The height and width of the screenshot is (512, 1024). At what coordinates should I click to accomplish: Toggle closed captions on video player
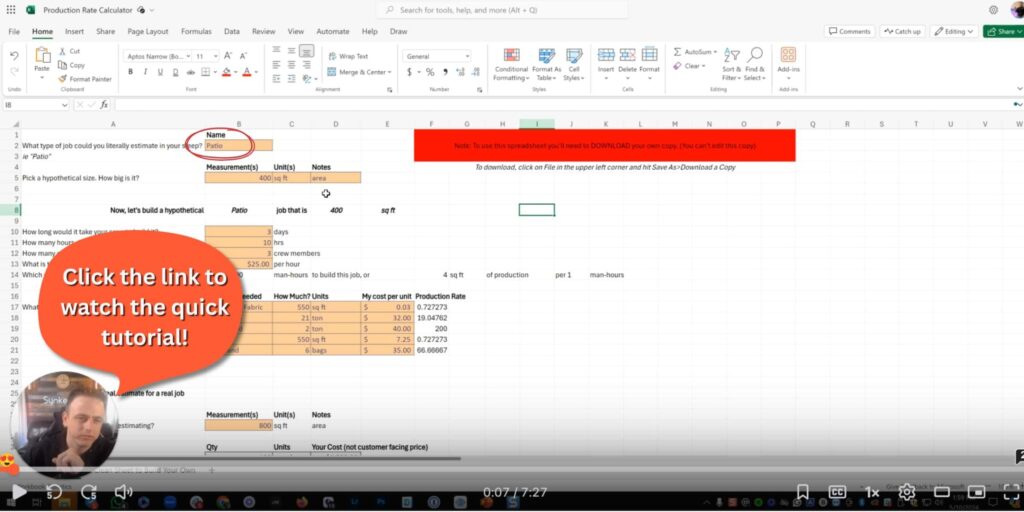[837, 492]
